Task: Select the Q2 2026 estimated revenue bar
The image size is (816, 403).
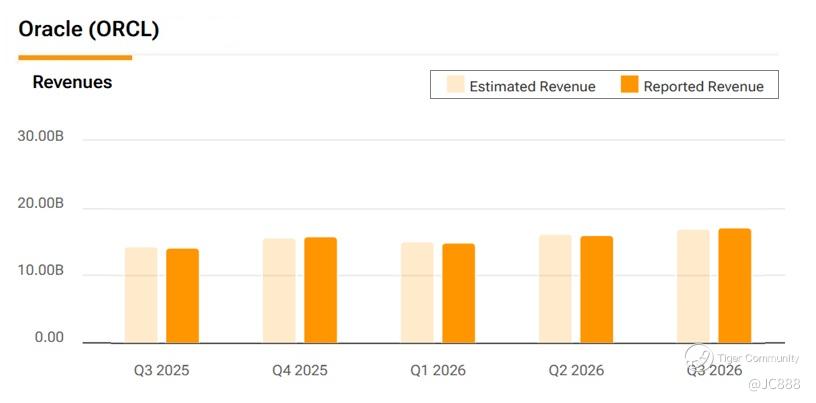Action: pyautogui.click(x=555, y=289)
